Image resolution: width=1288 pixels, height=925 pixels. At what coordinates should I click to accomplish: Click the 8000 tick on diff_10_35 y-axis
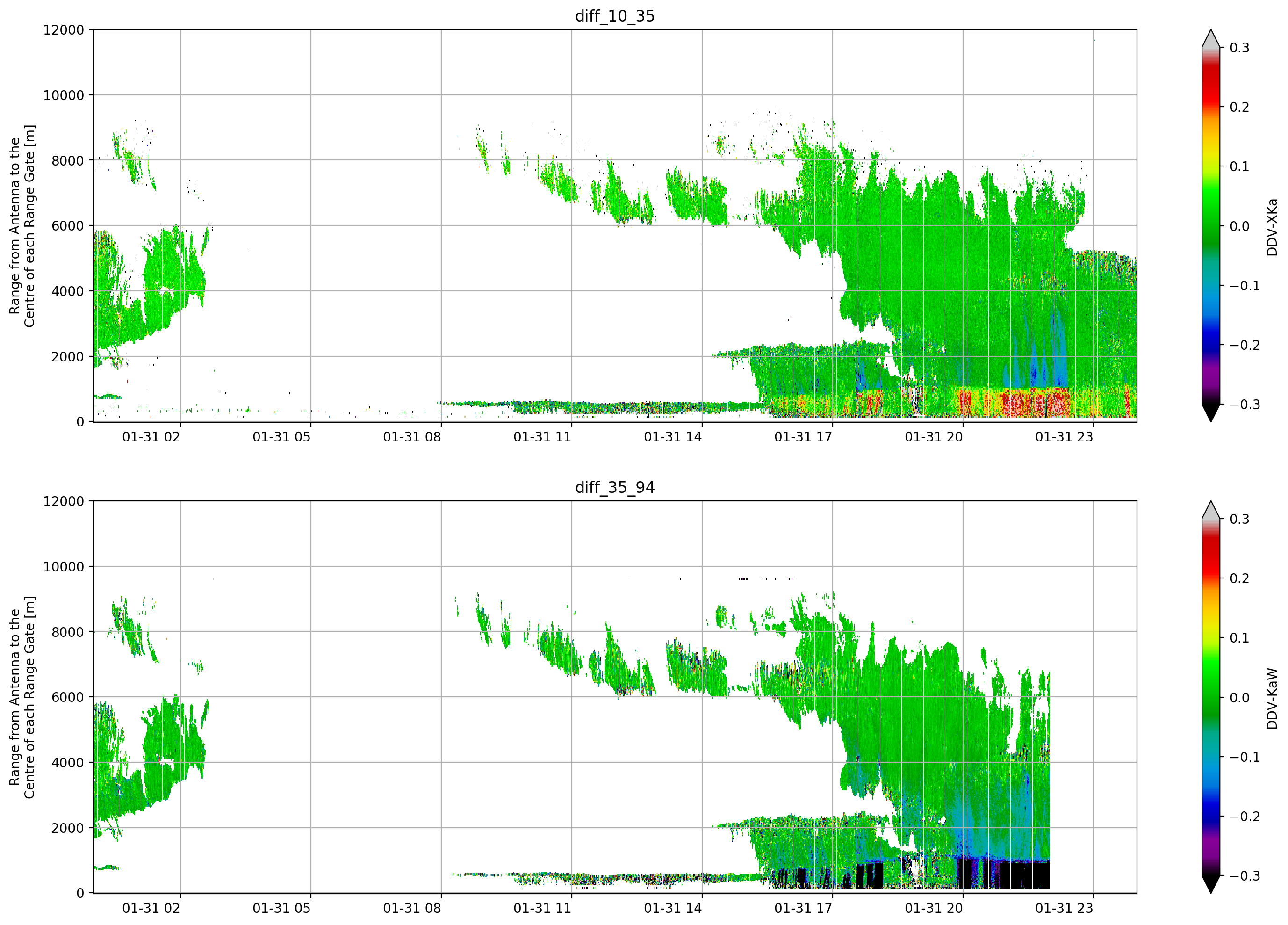point(68,161)
